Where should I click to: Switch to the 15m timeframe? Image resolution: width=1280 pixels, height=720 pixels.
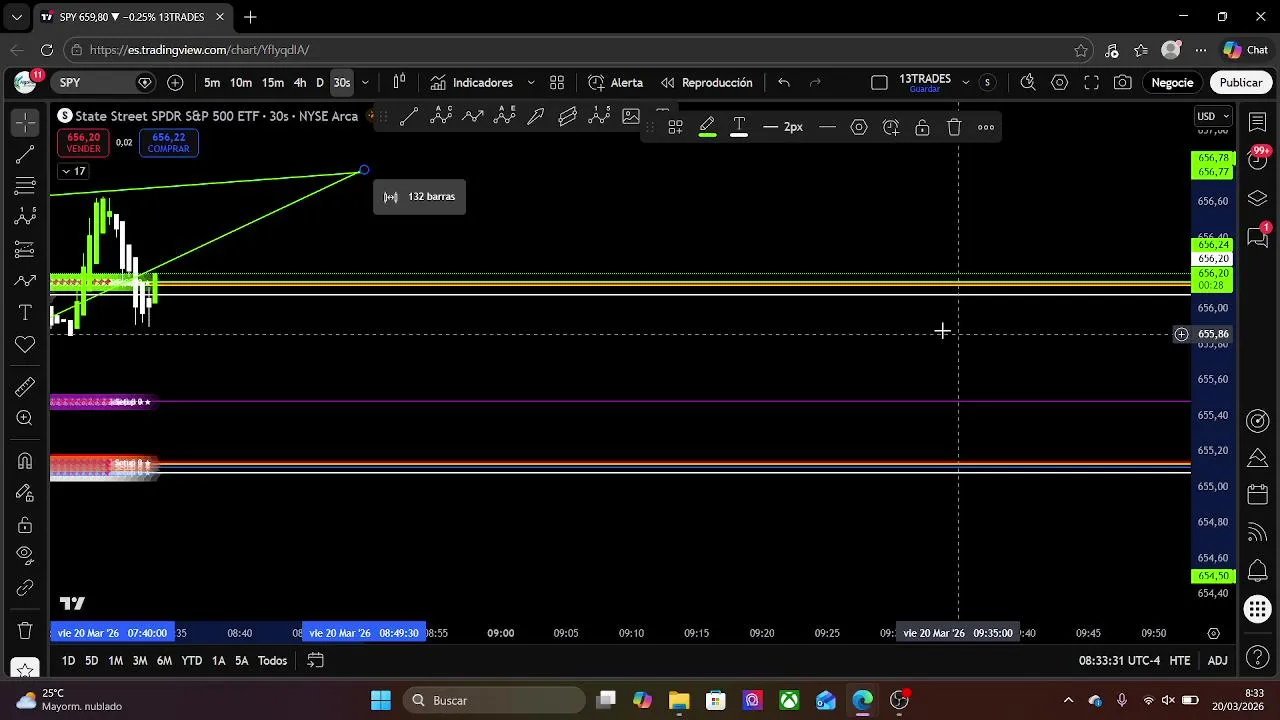point(273,82)
